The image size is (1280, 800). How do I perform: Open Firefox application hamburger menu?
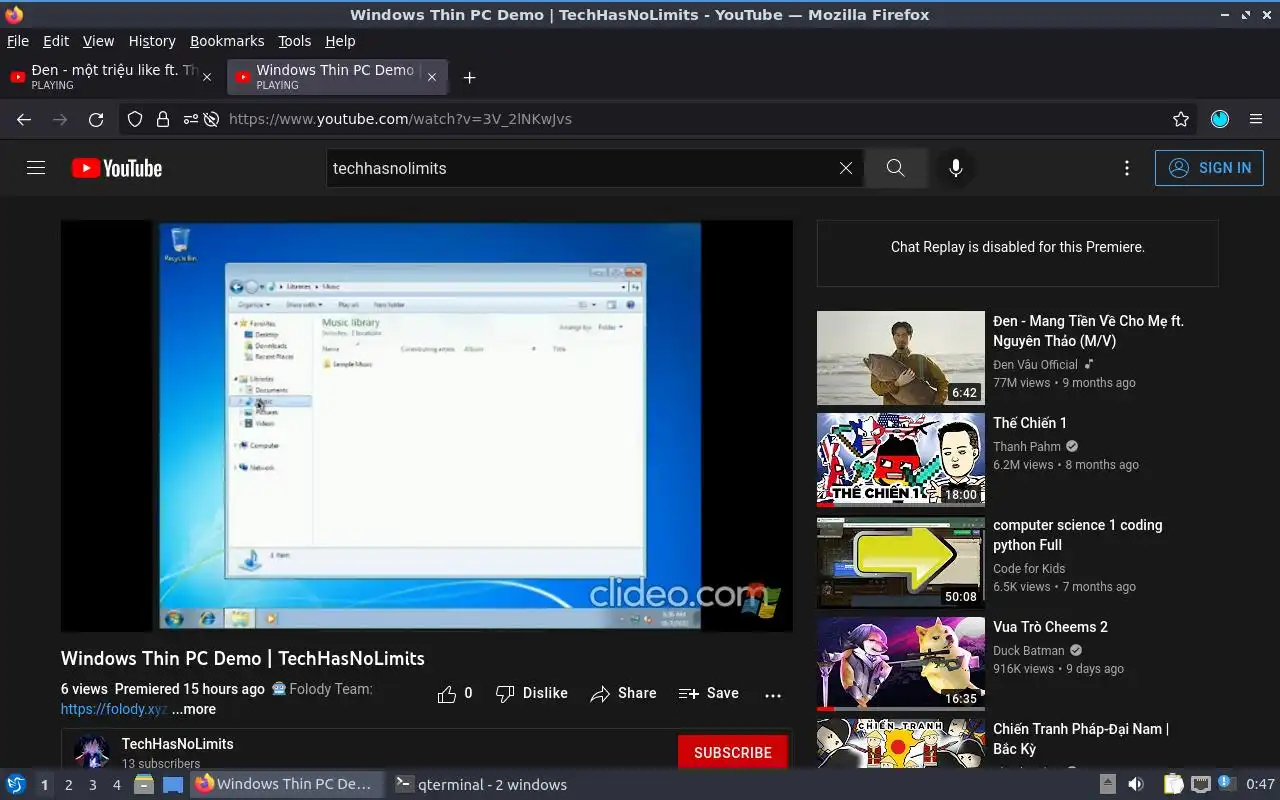click(1256, 119)
